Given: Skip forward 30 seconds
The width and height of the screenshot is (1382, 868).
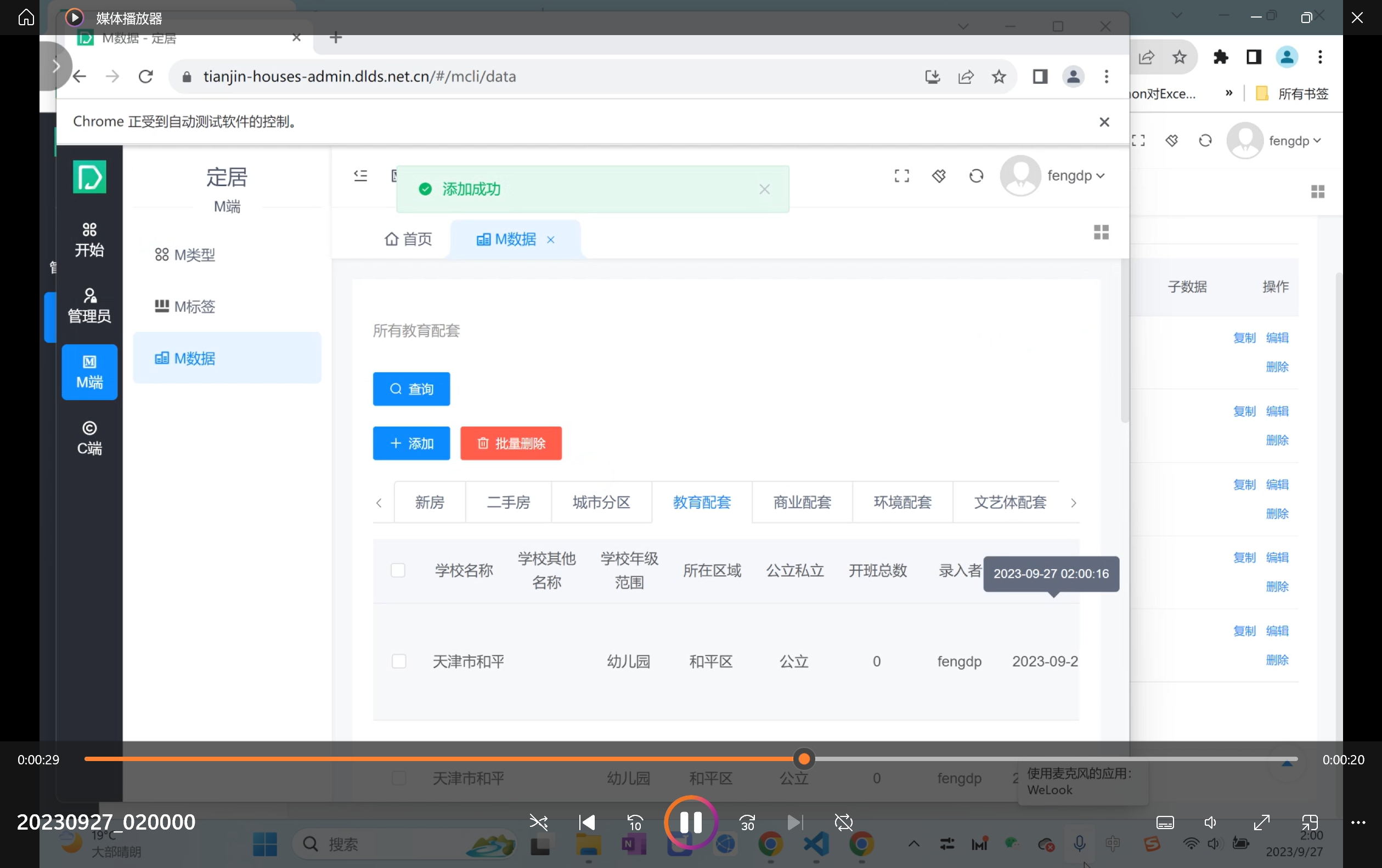Looking at the screenshot, I should coord(747,822).
